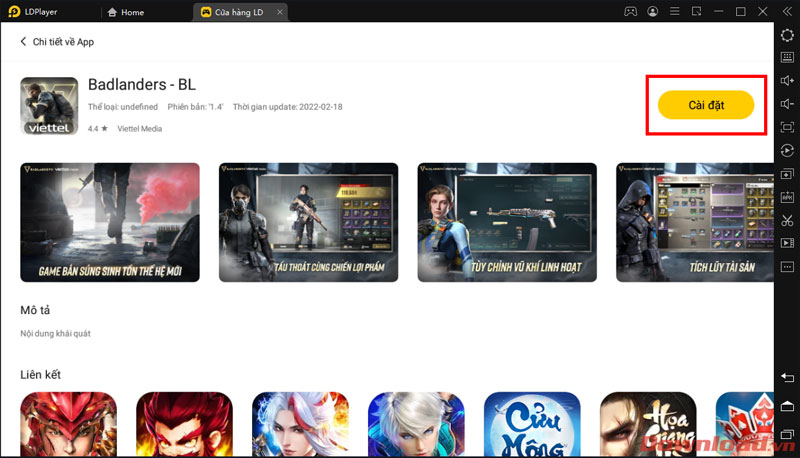Open related game with white-haired swordsman and flames
The height and width of the screenshot is (458, 800).
[301, 424]
